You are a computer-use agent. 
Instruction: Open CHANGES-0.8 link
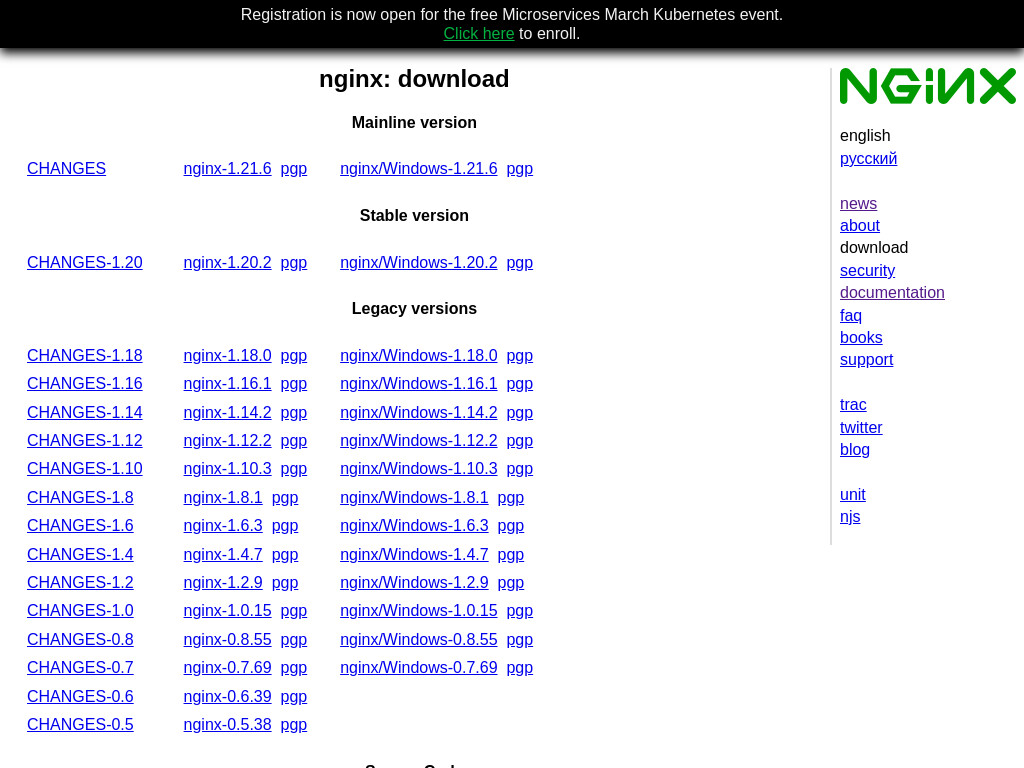tap(80, 639)
